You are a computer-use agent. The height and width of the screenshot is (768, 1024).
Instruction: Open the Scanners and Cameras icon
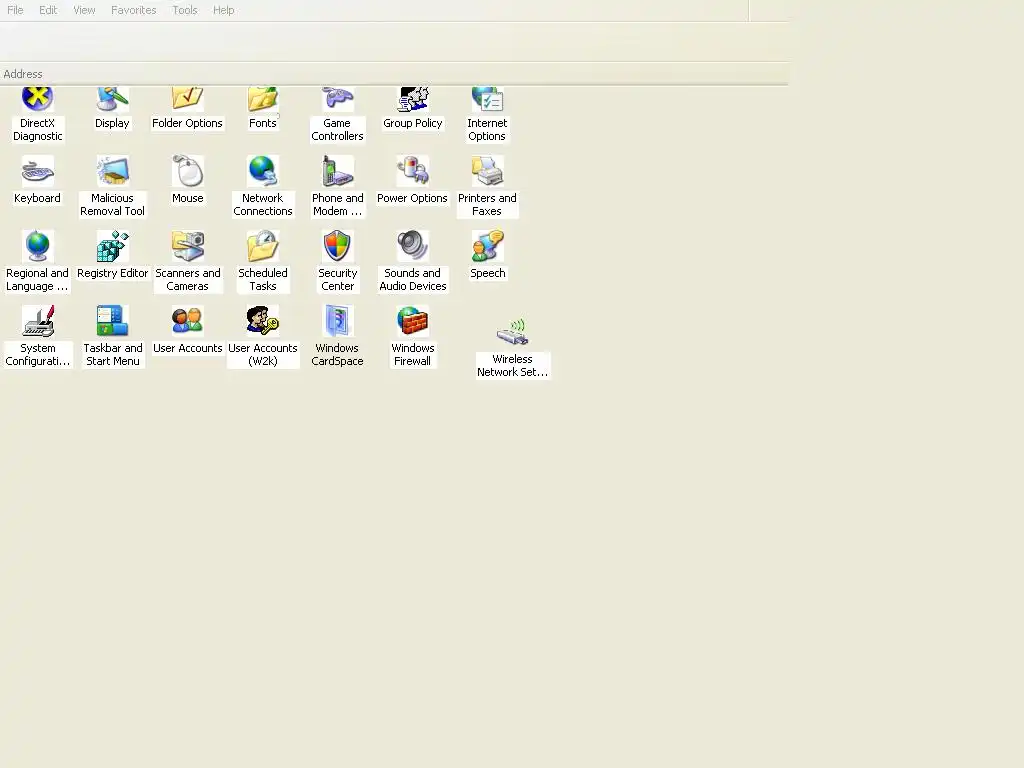point(187,246)
